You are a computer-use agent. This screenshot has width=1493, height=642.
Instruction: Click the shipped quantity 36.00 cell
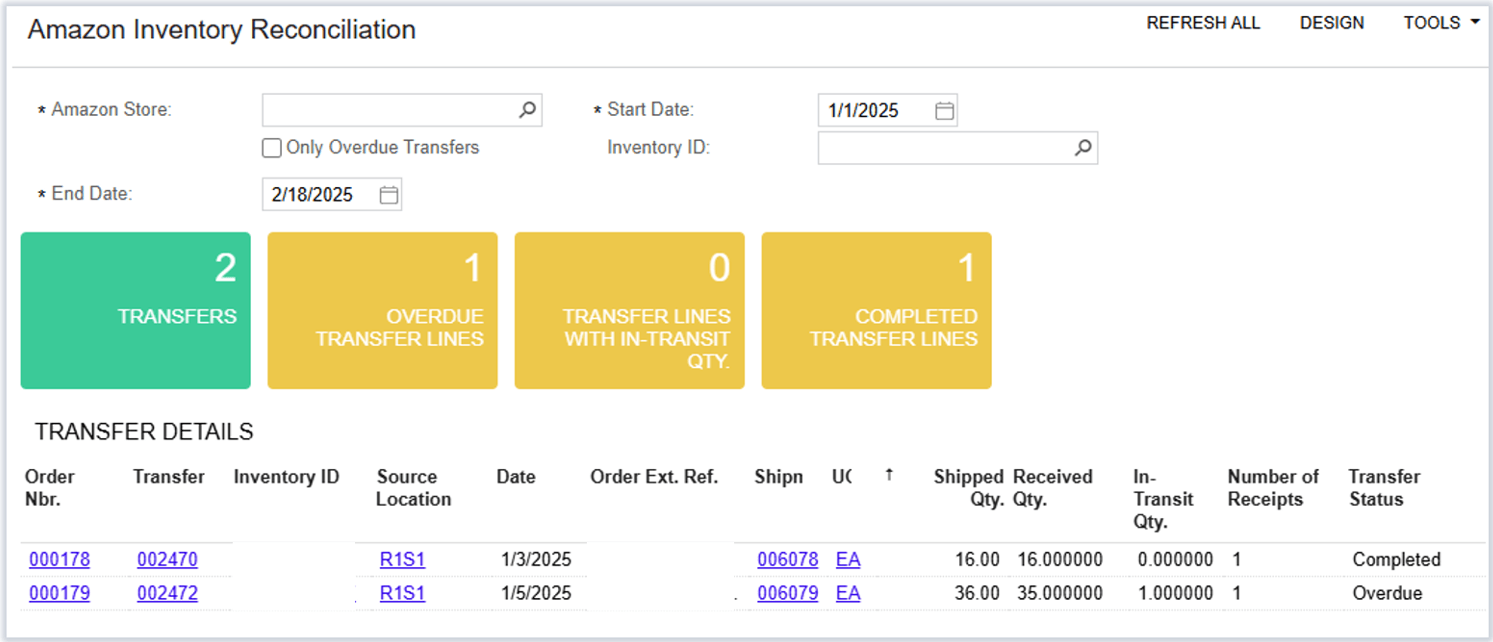pos(977,593)
